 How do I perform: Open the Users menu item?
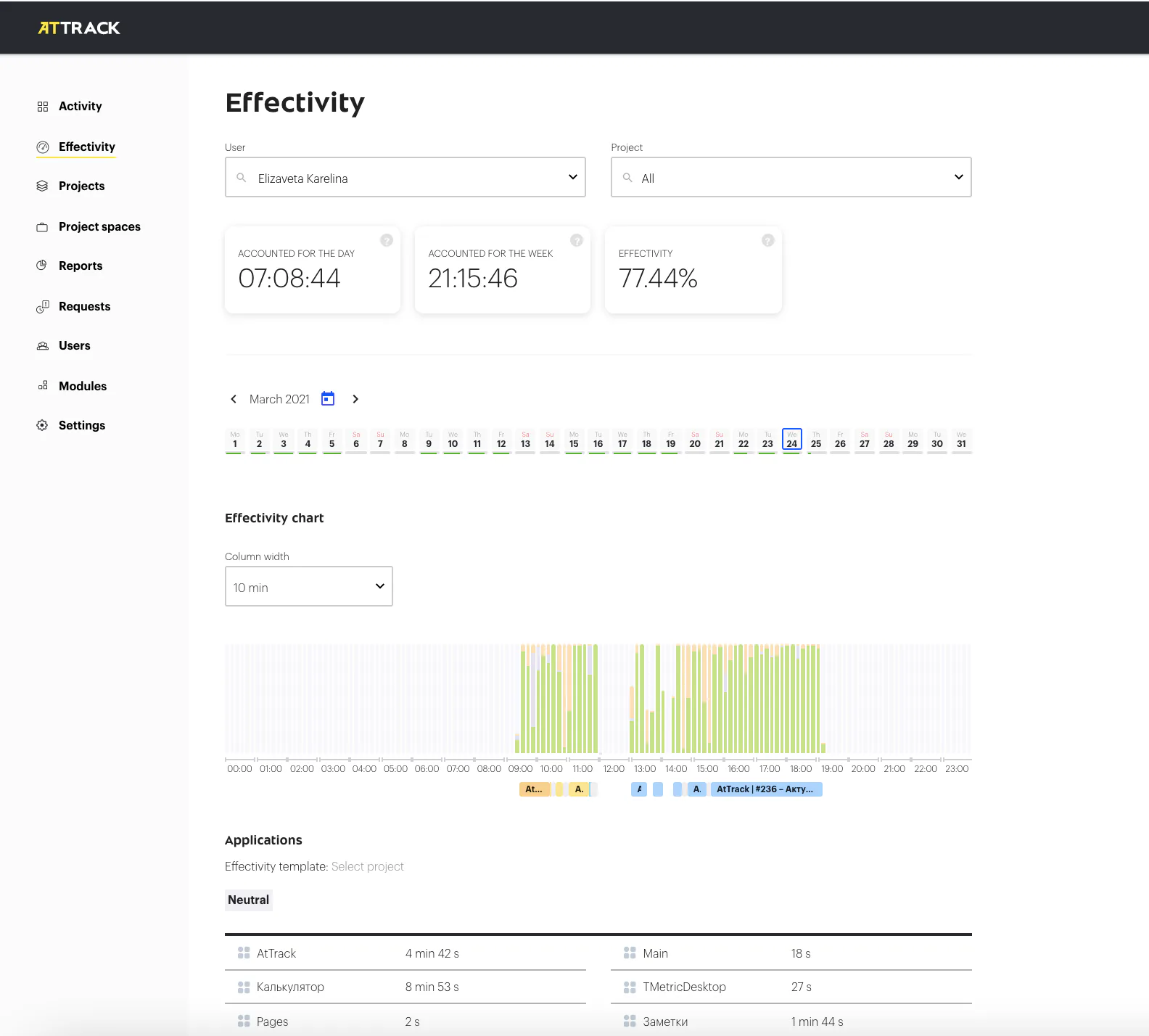coord(75,346)
